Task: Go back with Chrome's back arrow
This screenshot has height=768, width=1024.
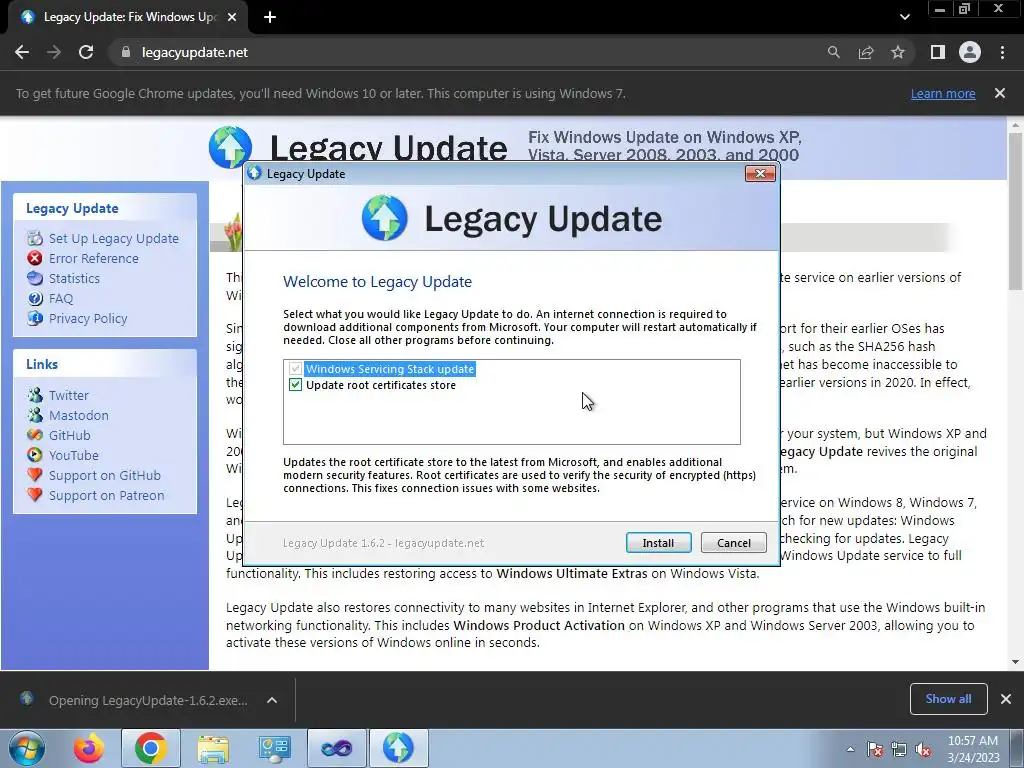Action: point(22,52)
